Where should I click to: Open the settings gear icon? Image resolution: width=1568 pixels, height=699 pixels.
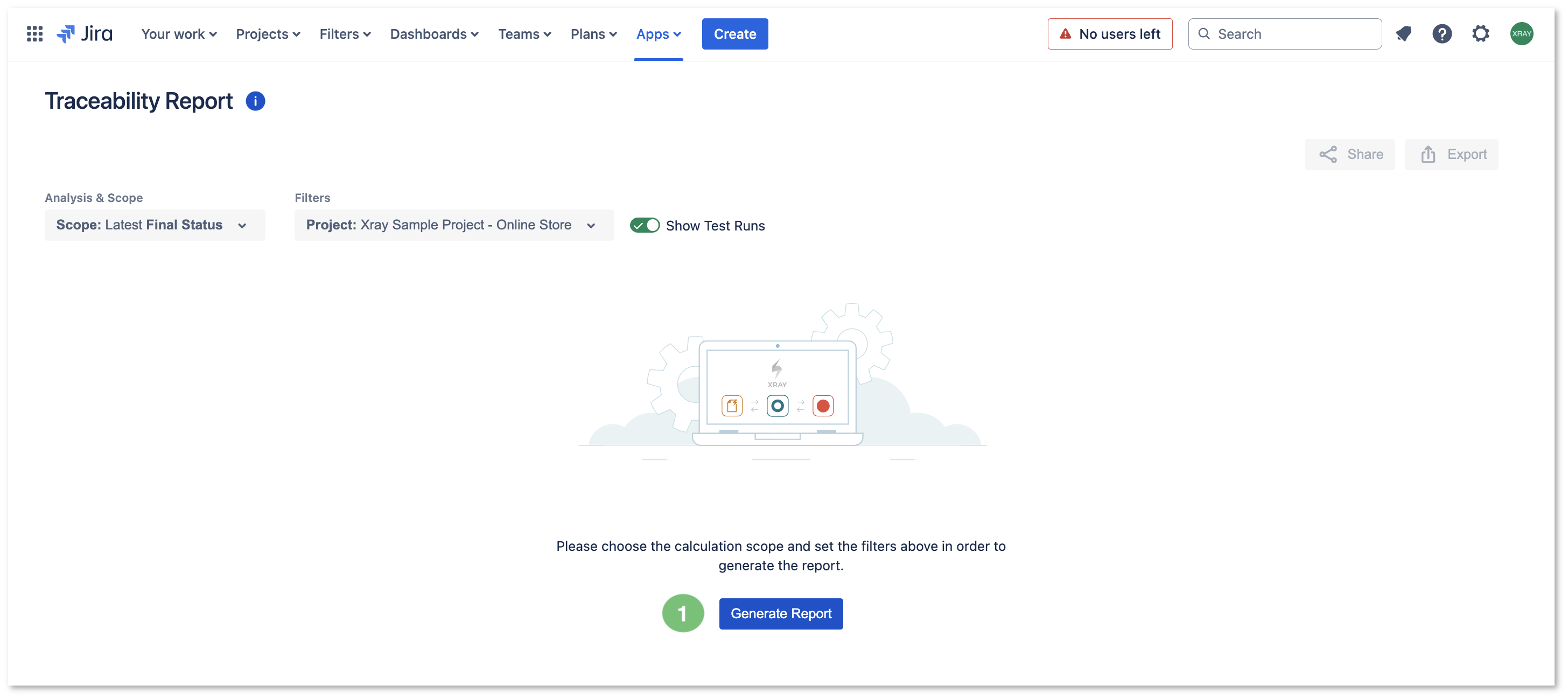[1481, 34]
